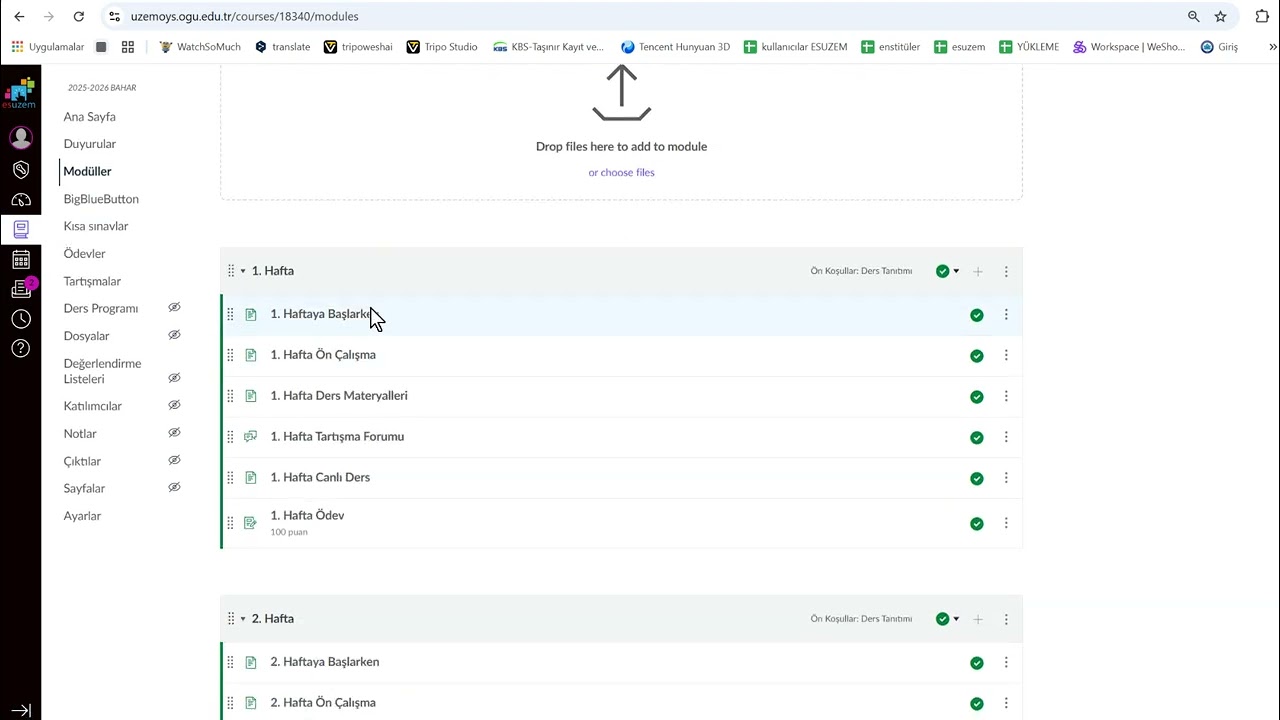Open the dashboard gauge icon in sidebar
Screen dimensions: 1280x720
[20, 200]
